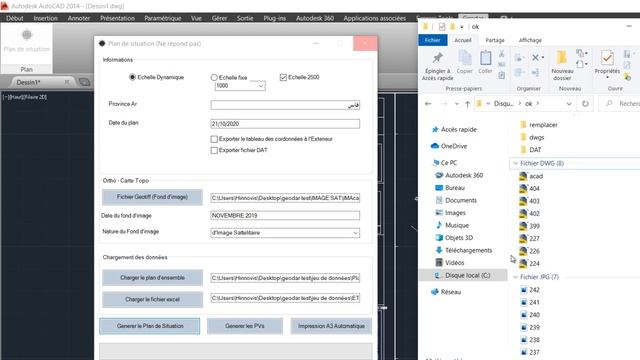This screenshot has width=640, height=360.
Task: Click the Explorer search box
Action: coord(620,104)
